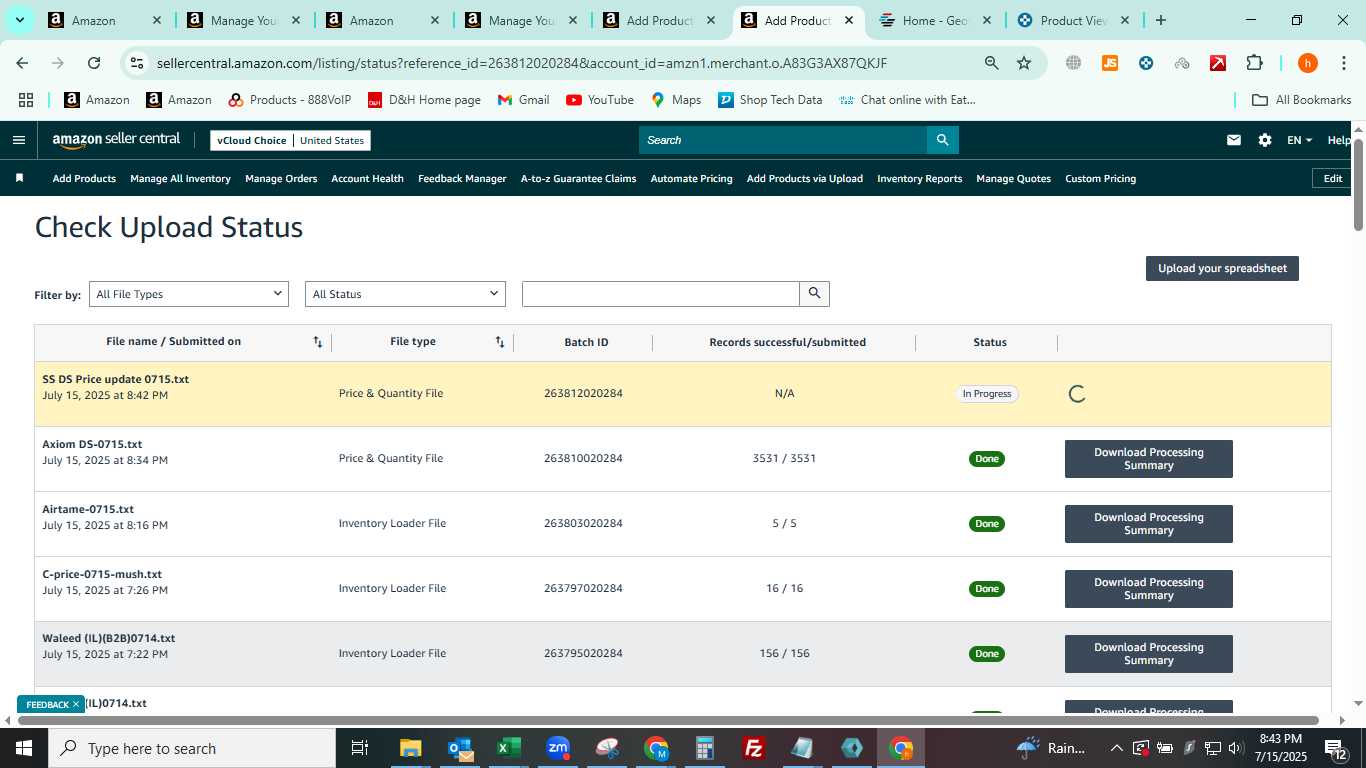Click the JS extension icon
Image resolution: width=1366 pixels, height=768 pixels.
[x=1110, y=63]
